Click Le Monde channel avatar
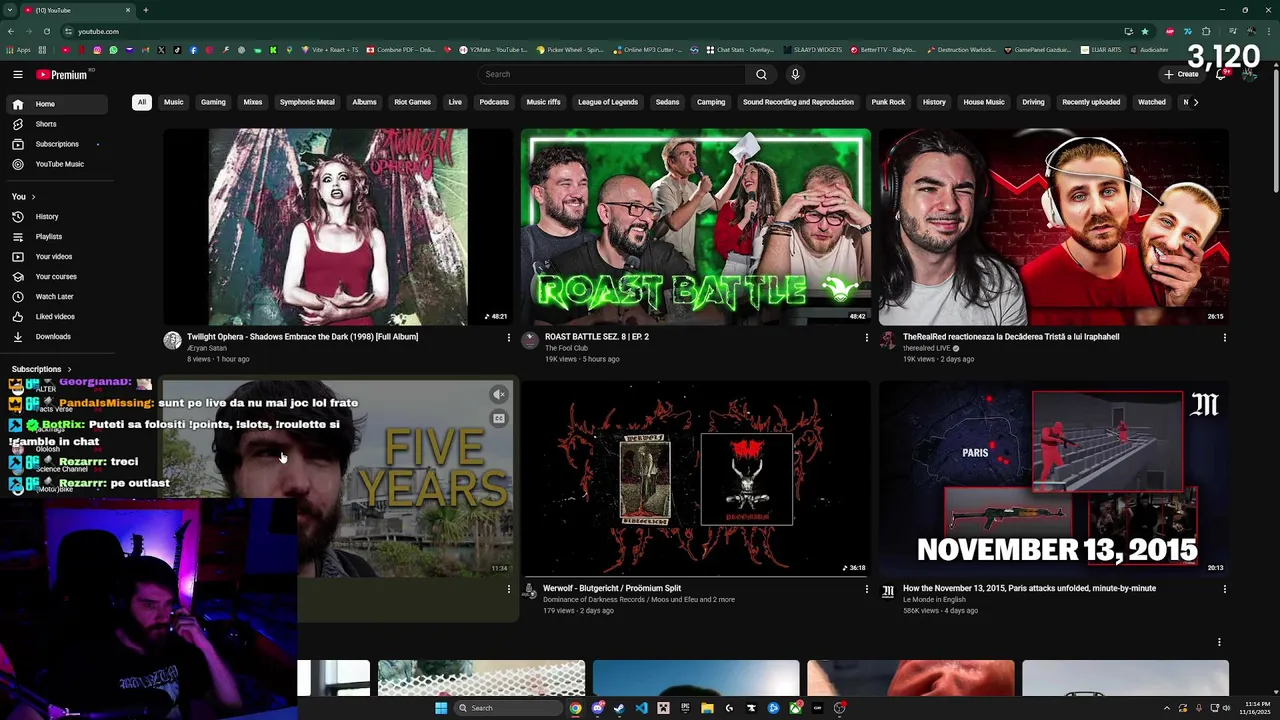 click(x=887, y=592)
